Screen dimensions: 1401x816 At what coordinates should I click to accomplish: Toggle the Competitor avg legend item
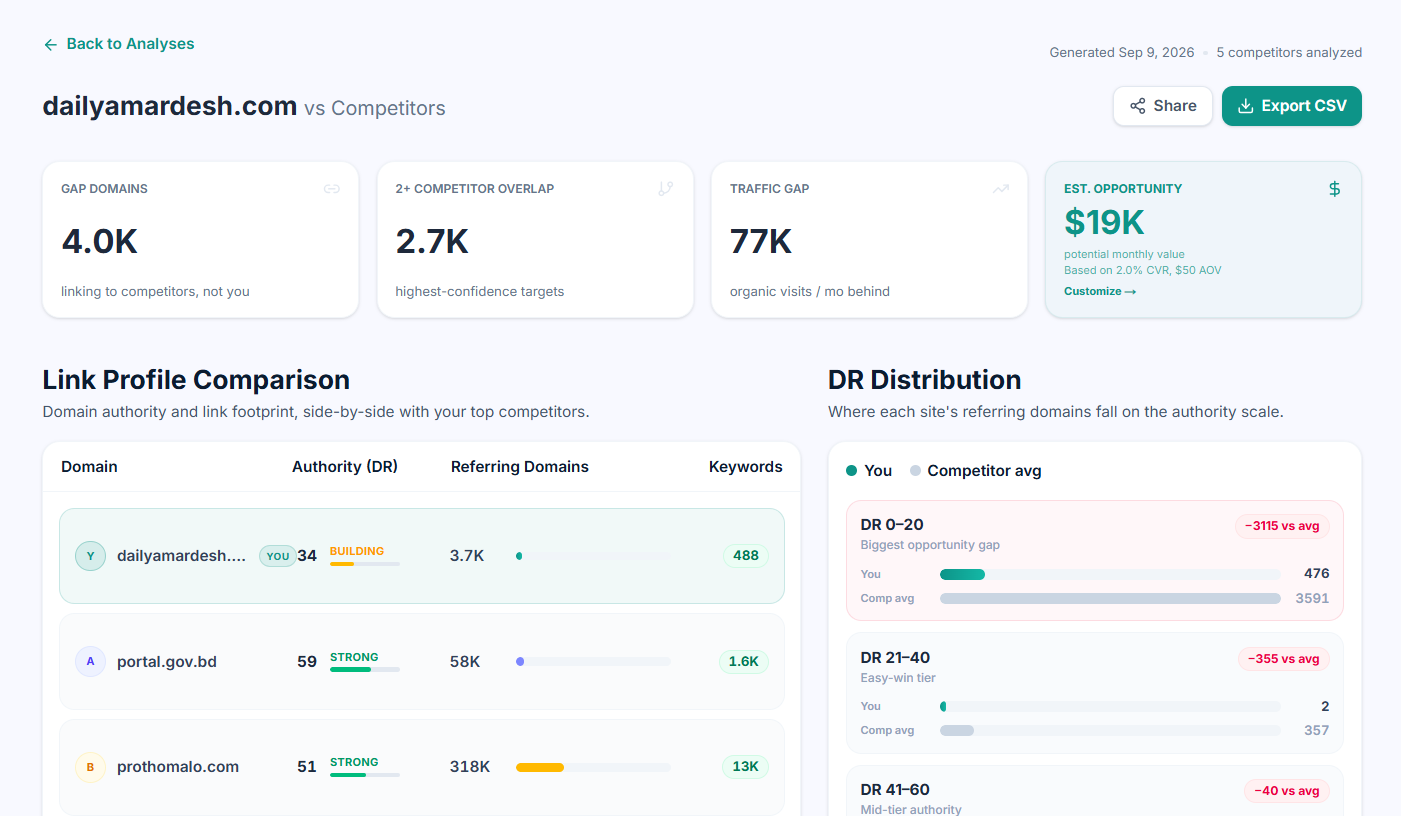pyautogui.click(x=976, y=471)
